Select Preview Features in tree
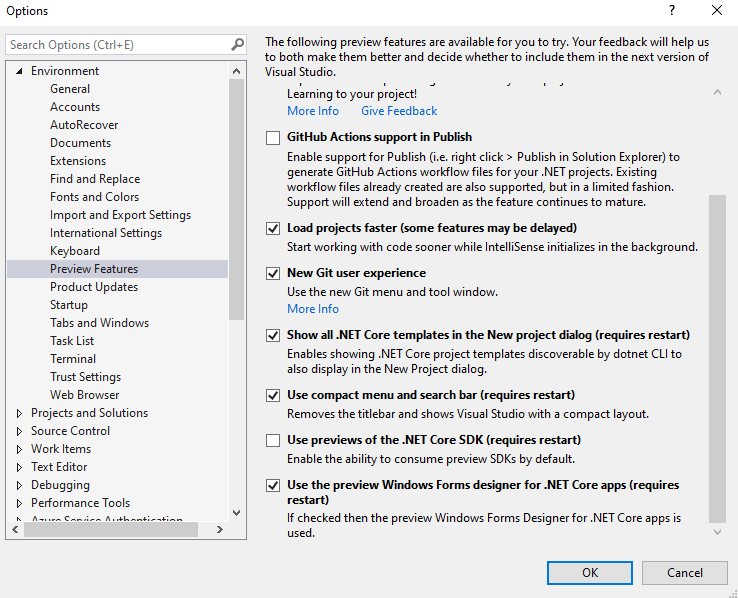The height and width of the screenshot is (598, 738). tap(117, 269)
